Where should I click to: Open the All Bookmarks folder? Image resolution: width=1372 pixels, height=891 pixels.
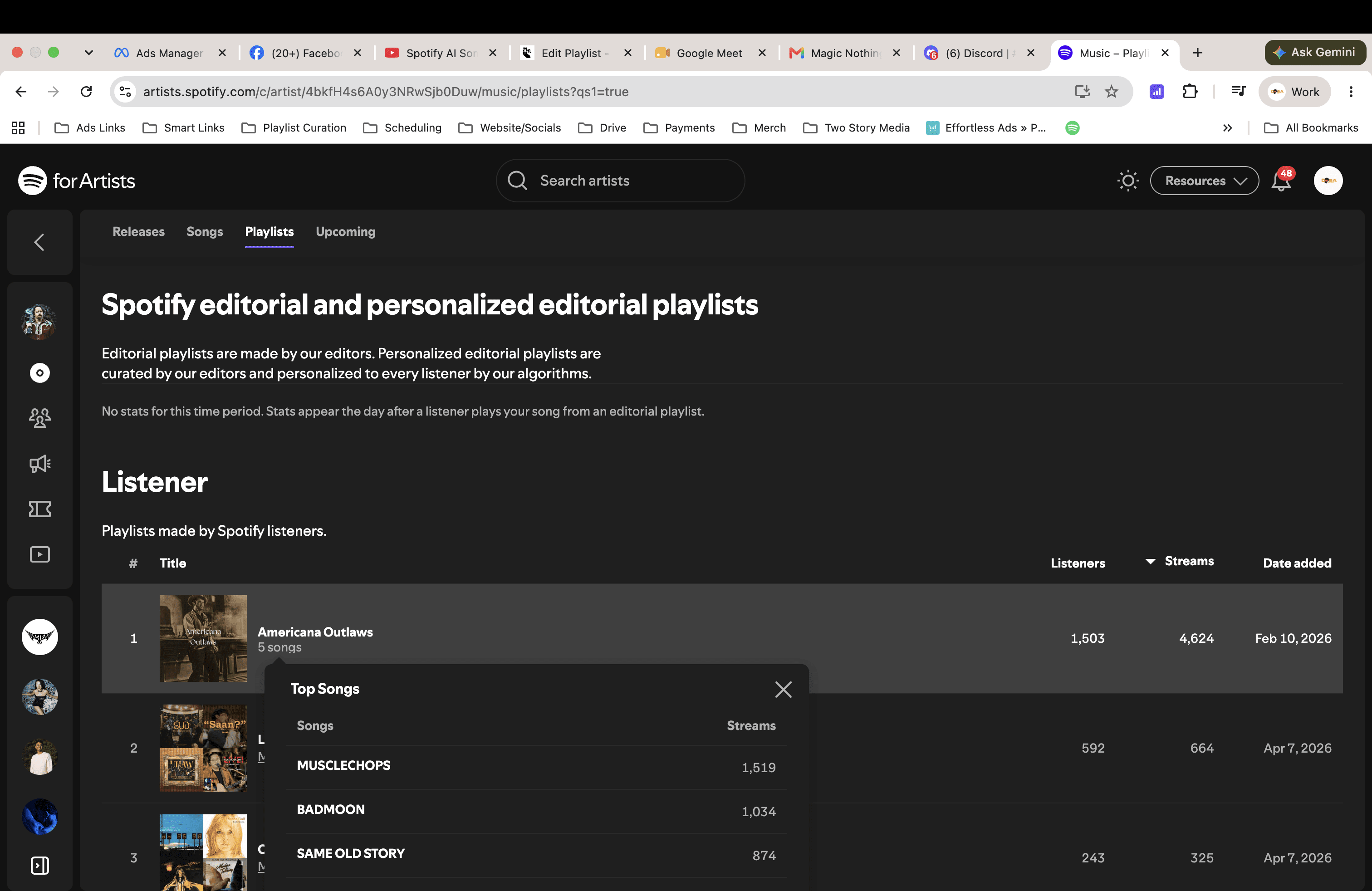point(1311,128)
